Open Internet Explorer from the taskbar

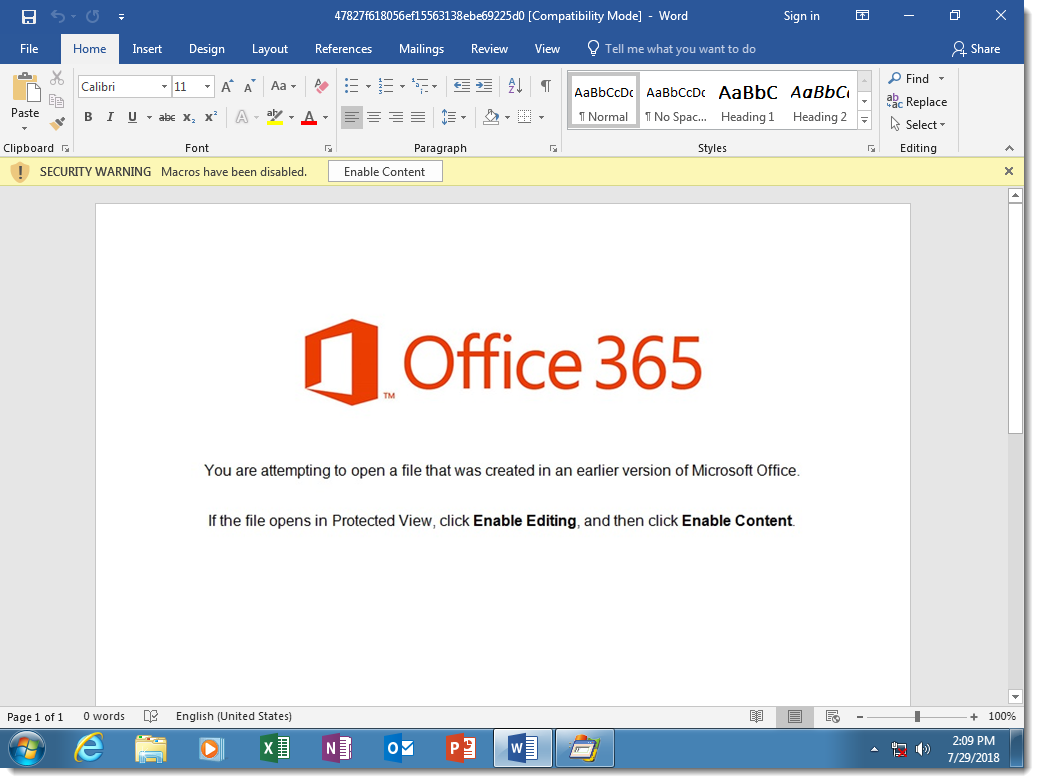(x=89, y=749)
